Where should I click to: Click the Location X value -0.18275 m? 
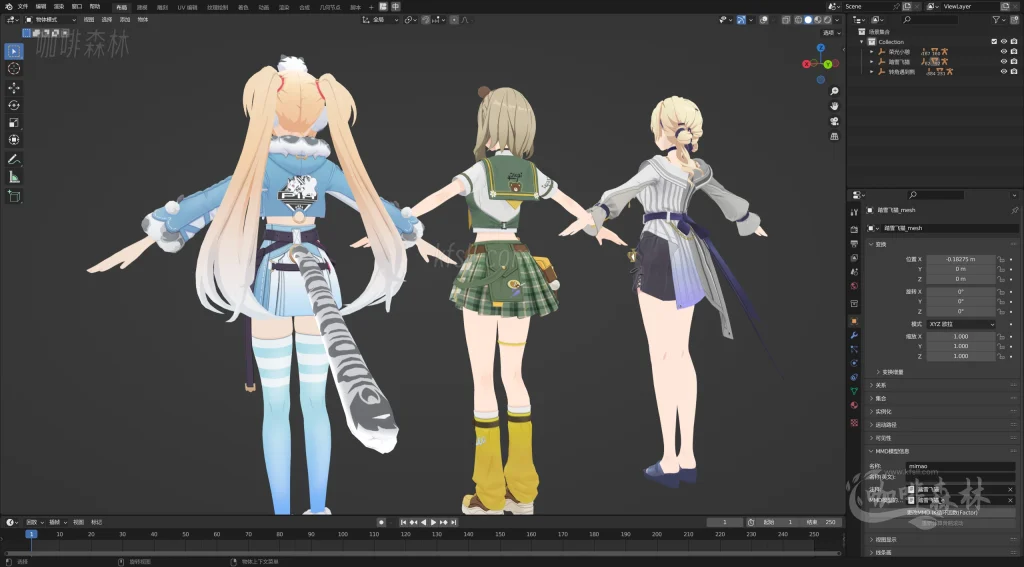pyautogui.click(x=961, y=259)
